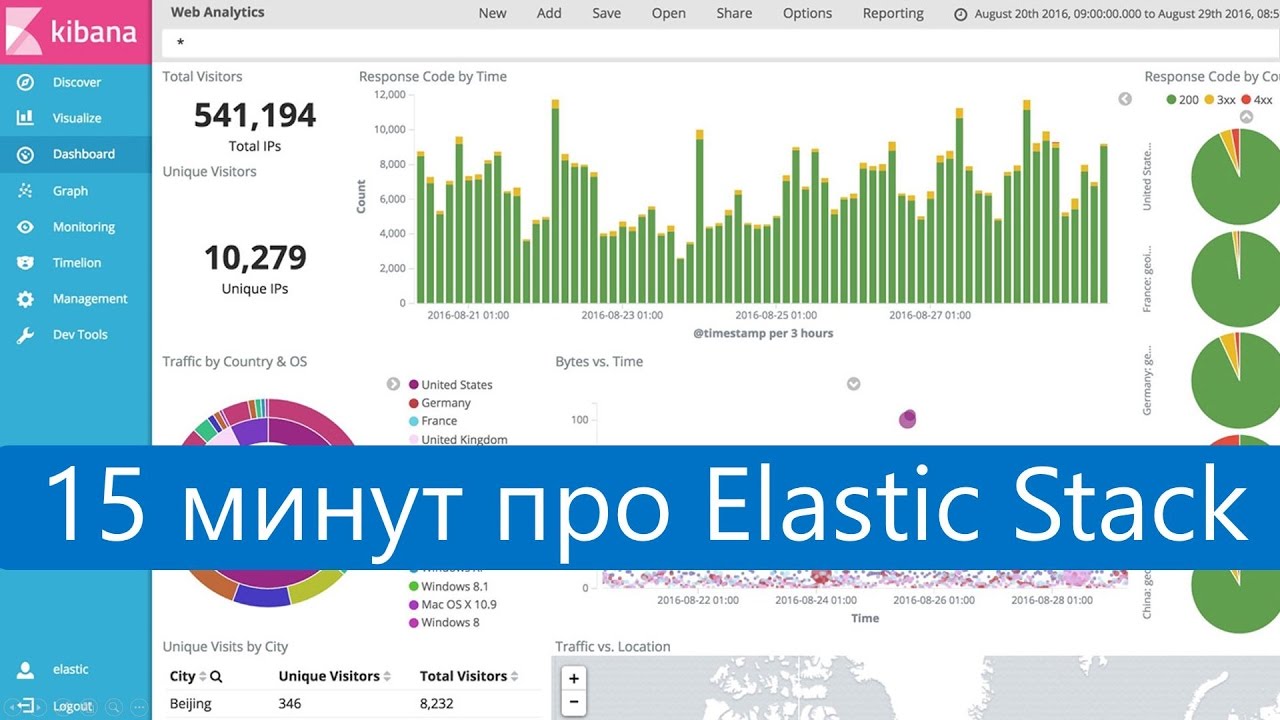Viewport: 1280px width, 720px height.
Task: Click the Kibana logo
Action: pos(75,32)
